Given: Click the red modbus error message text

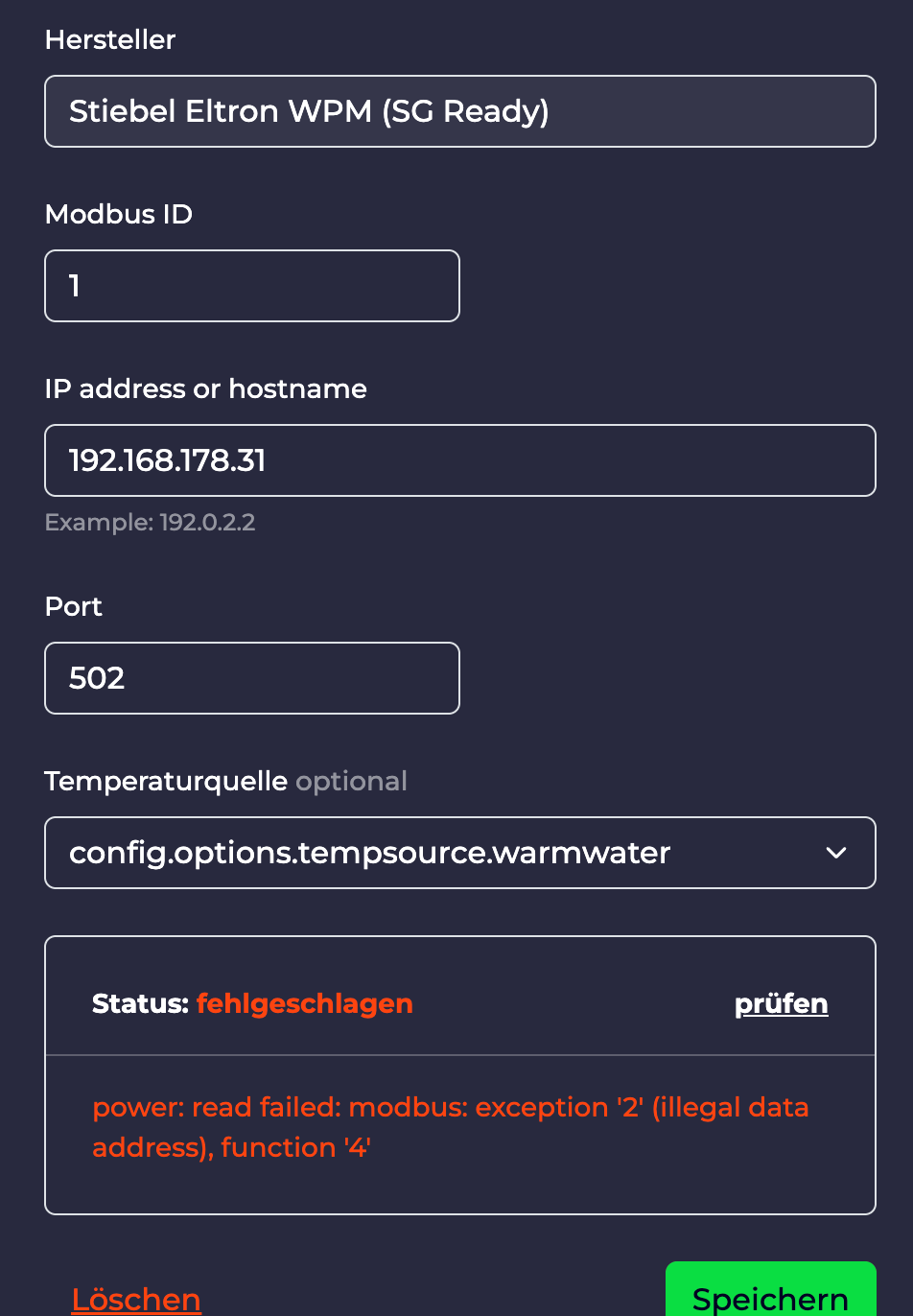Looking at the screenshot, I should pyautogui.click(x=450, y=1127).
